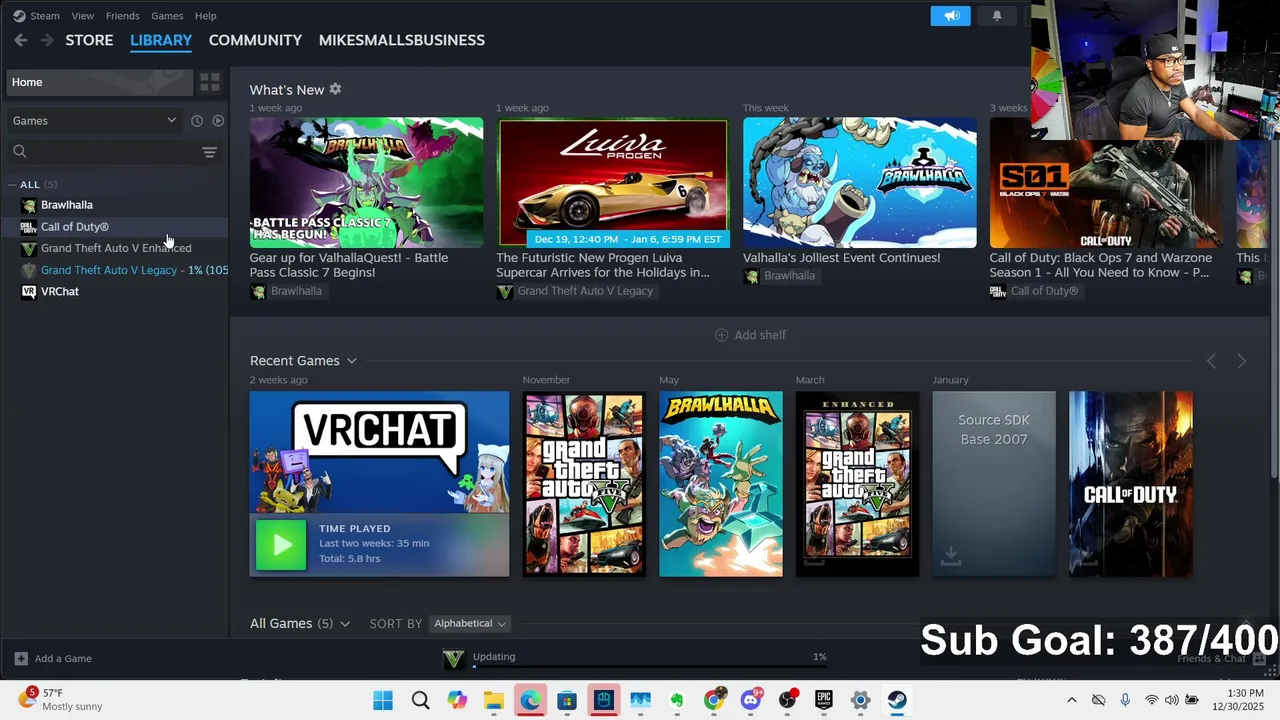Open Battle Pass Classic 7 news title
Screen dimensions: 1280x720
(x=349, y=264)
